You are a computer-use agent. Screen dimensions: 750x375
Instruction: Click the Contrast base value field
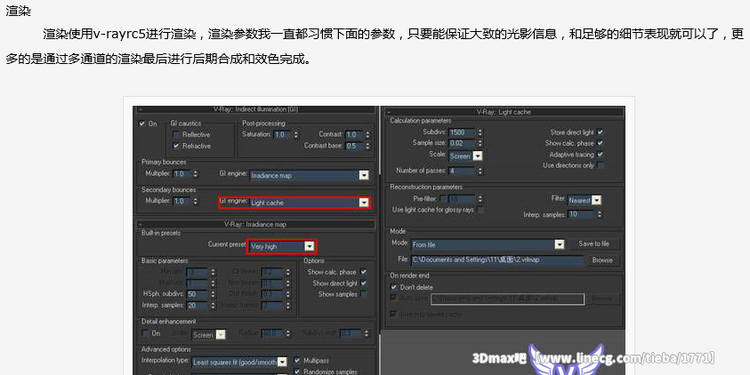click(353, 146)
